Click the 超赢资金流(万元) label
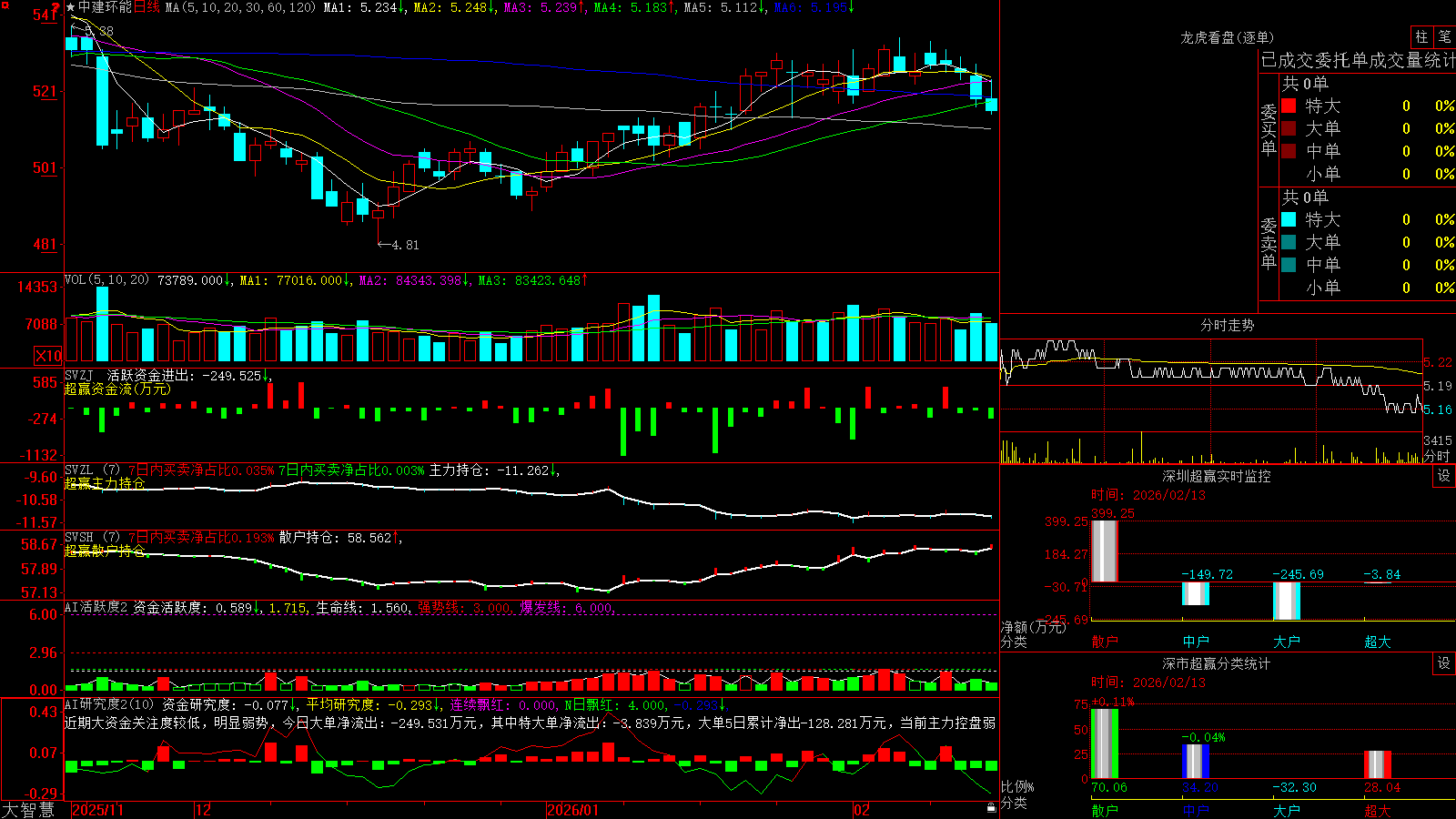This screenshot has width=1456, height=819. click(x=117, y=389)
